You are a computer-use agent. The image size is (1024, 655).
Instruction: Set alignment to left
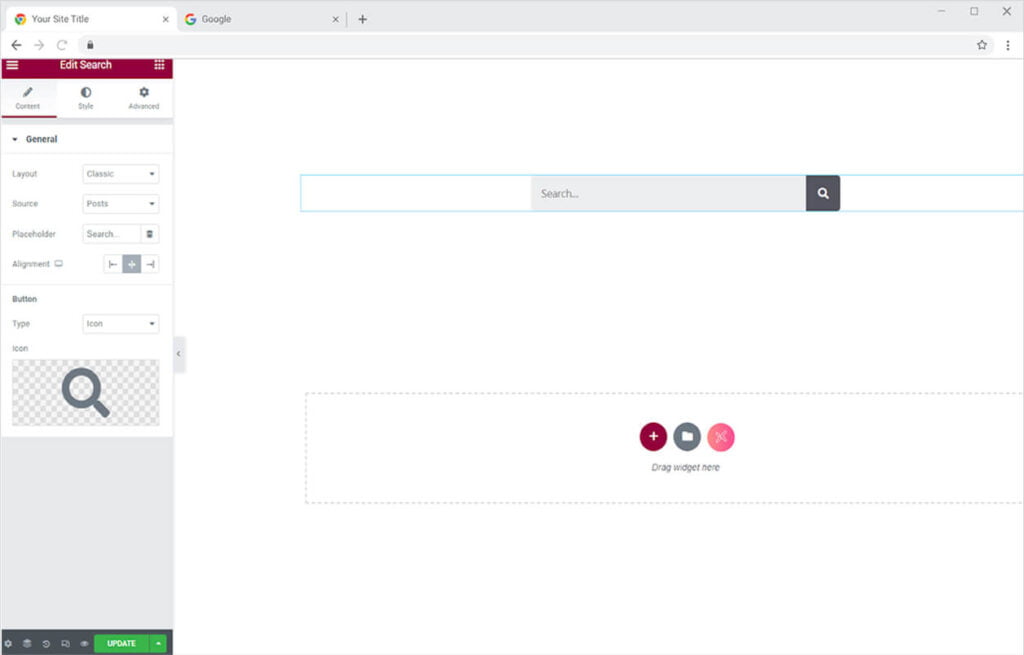(x=113, y=264)
